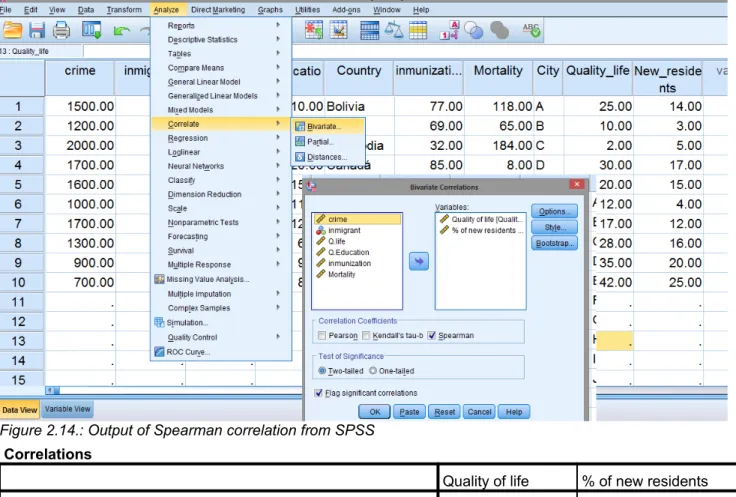Image resolution: width=736 pixels, height=497 pixels.
Task: Click the Use Variable Sets circles icon
Action: 474,31
